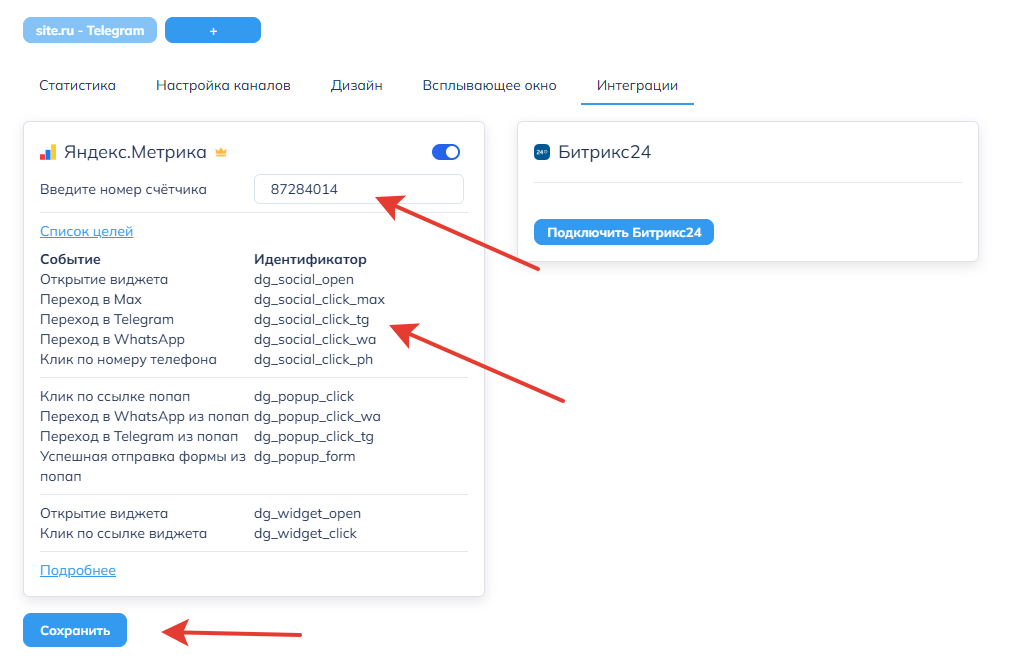Open the Список целей link
1033x659 pixels.
tap(86, 232)
